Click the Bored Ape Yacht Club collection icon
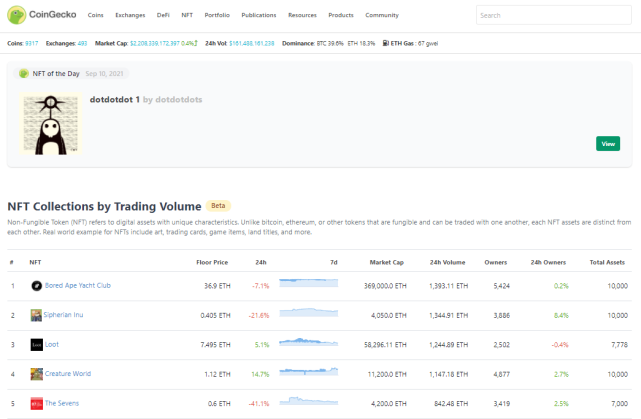 (x=36, y=285)
